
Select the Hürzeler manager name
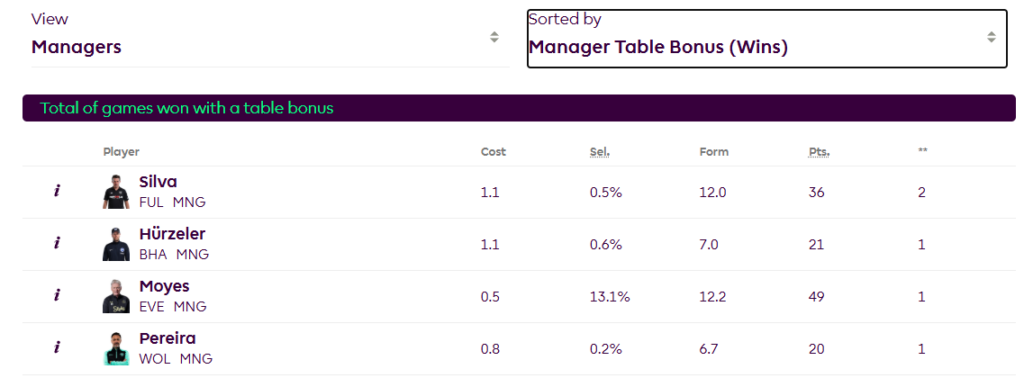(172, 234)
